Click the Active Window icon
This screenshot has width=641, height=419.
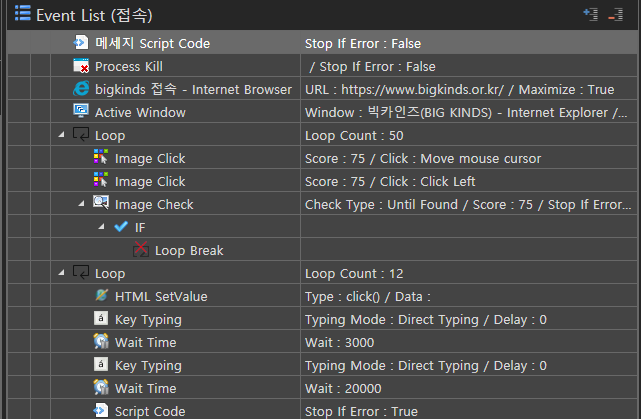[x=81, y=111]
